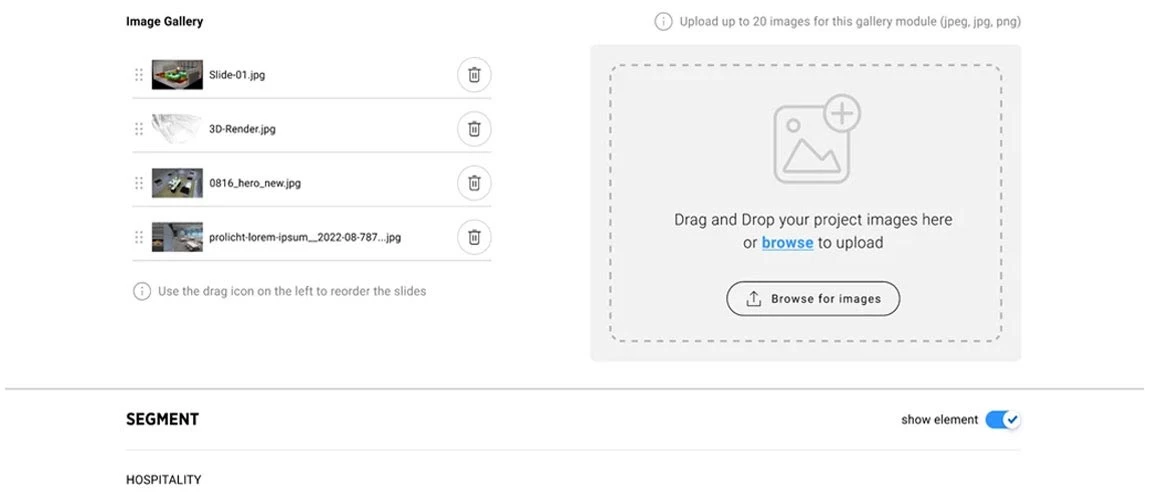Remove 0816_hero_new.jpg via its trash icon
This screenshot has height=500, width=1150.
click(x=474, y=183)
